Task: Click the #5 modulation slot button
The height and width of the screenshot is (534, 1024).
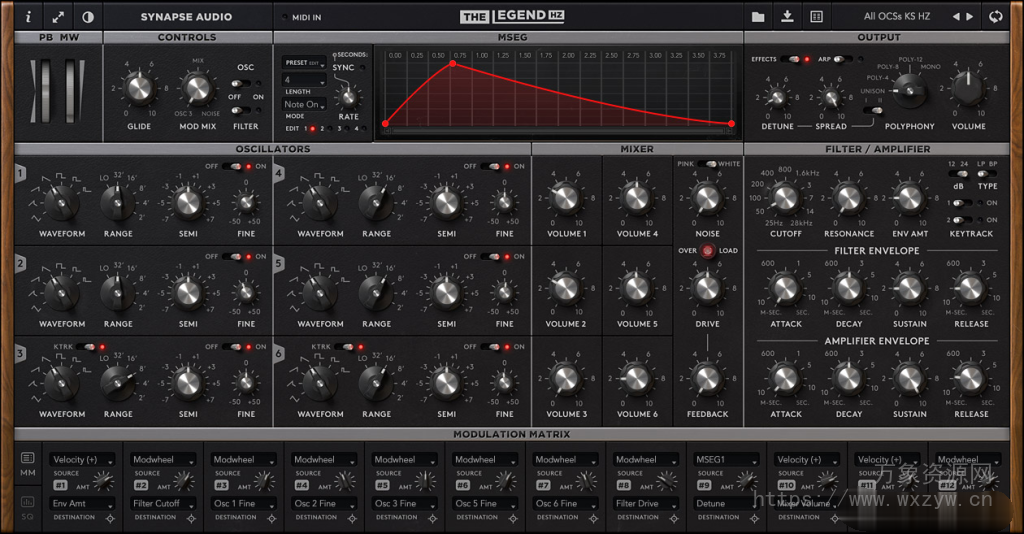Action: coord(382,486)
